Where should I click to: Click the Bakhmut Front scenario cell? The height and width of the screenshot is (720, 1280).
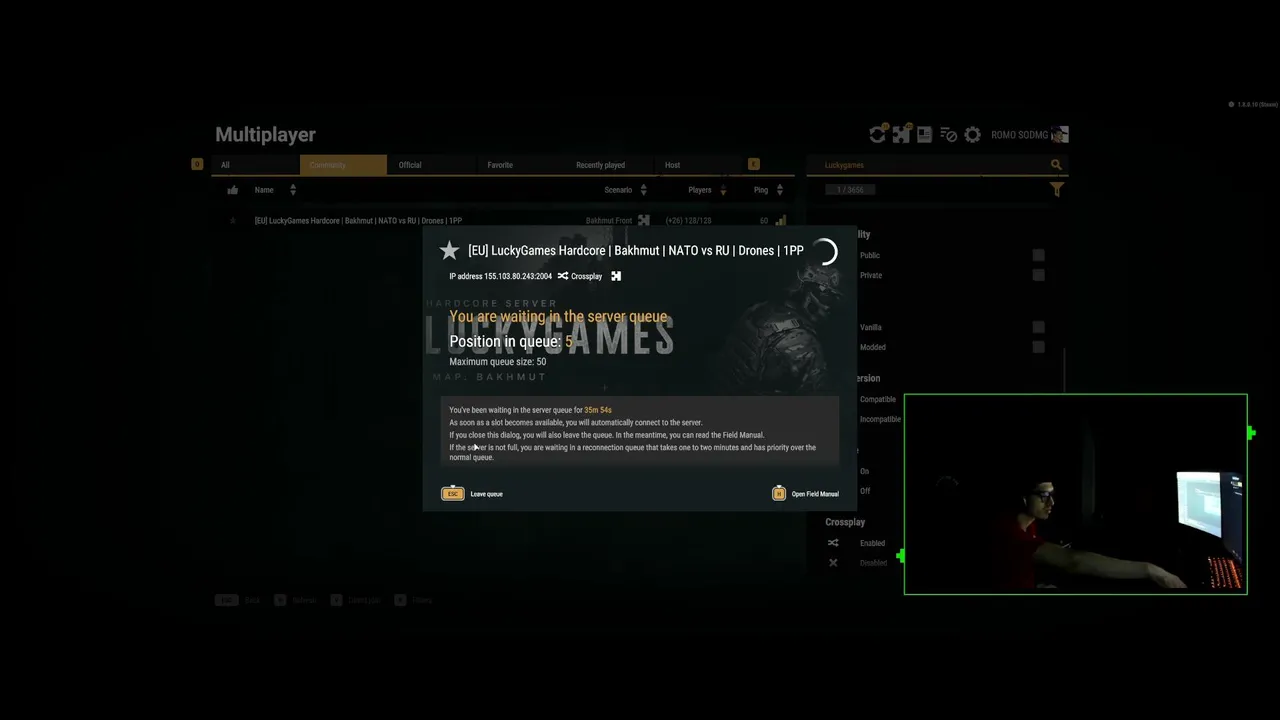[x=609, y=221]
